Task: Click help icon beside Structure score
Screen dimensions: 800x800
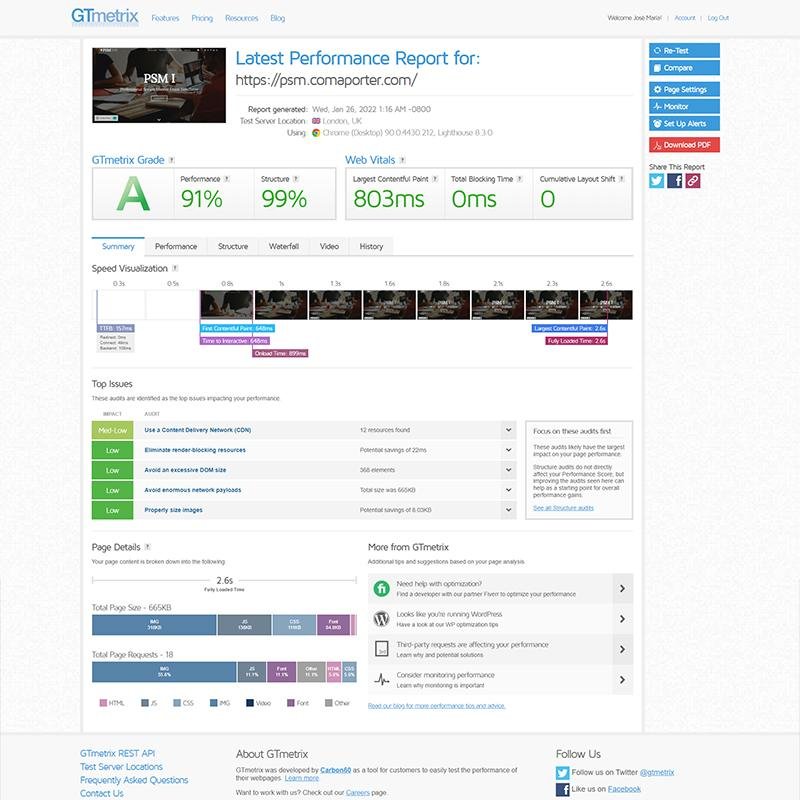Action: (295, 179)
